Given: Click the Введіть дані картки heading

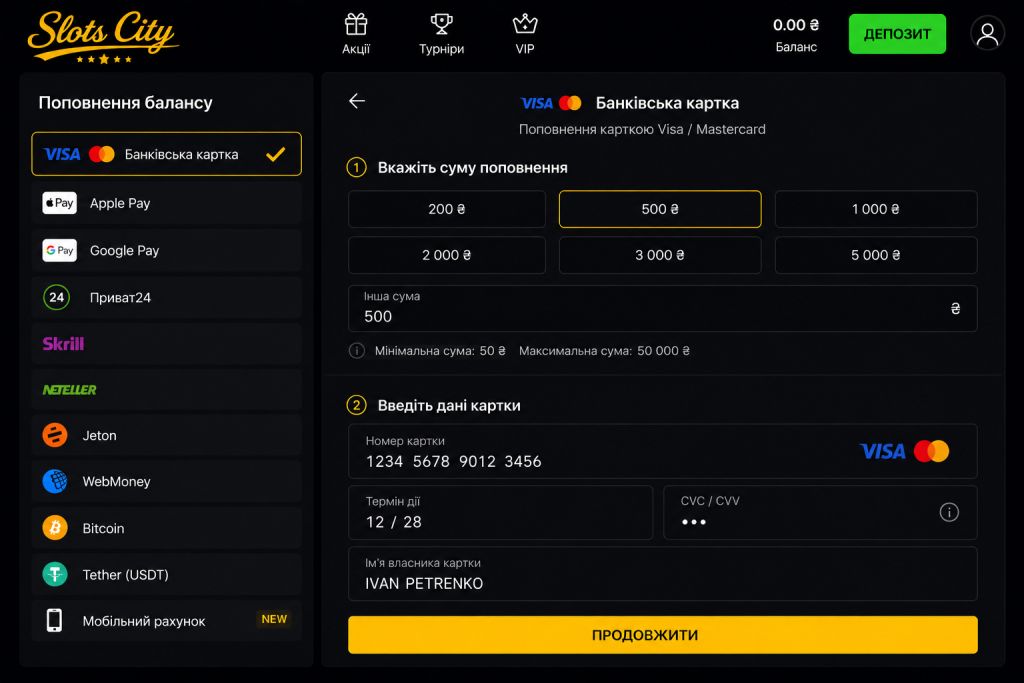Looking at the screenshot, I should [449, 405].
